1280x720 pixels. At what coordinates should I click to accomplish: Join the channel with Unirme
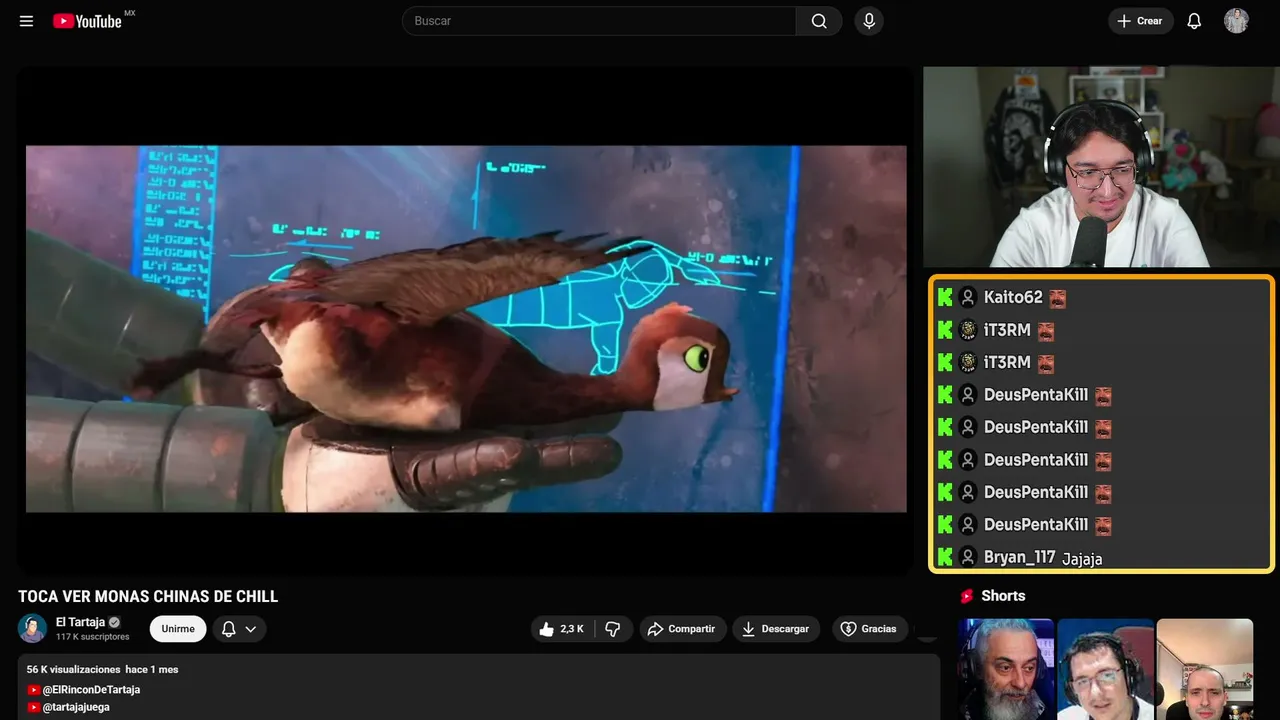tap(178, 629)
